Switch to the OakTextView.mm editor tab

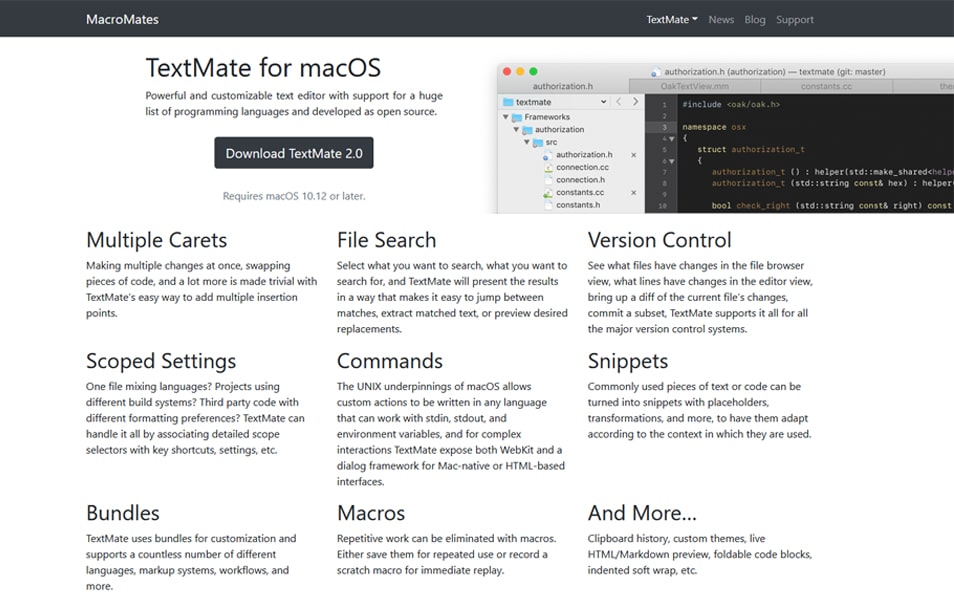(694, 86)
